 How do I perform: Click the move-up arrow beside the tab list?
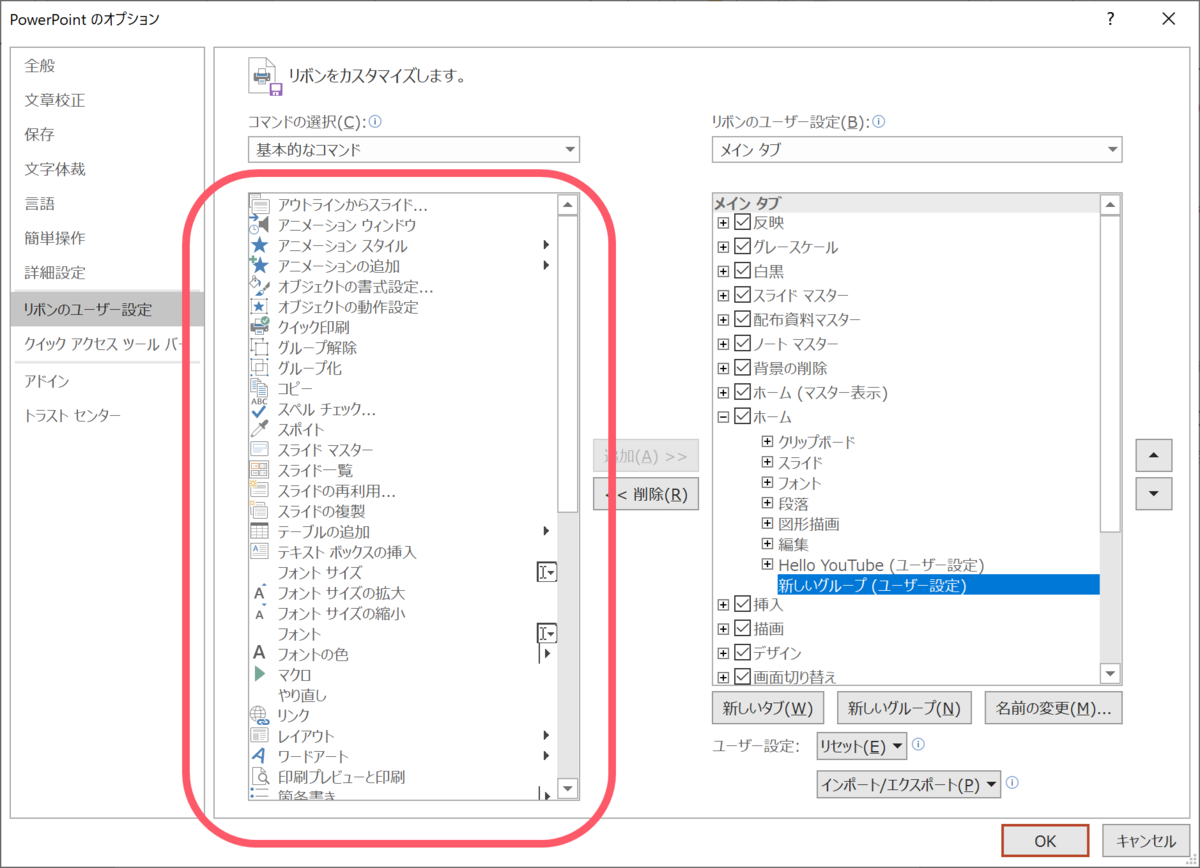click(1153, 455)
